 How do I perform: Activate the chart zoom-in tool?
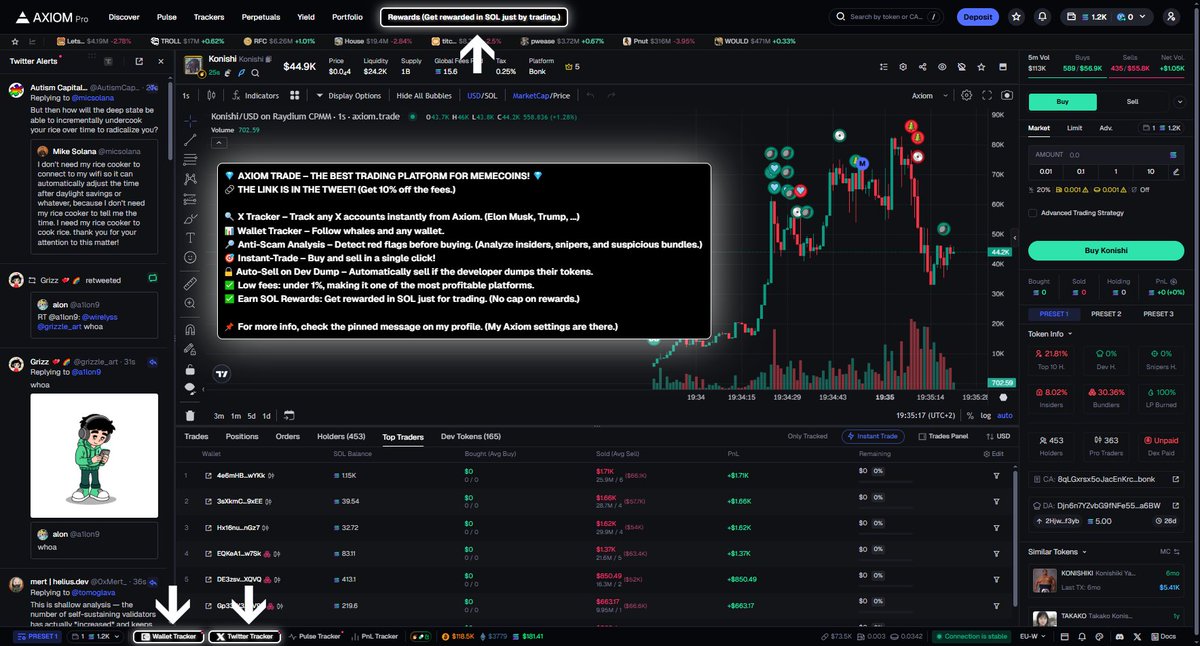(190, 303)
